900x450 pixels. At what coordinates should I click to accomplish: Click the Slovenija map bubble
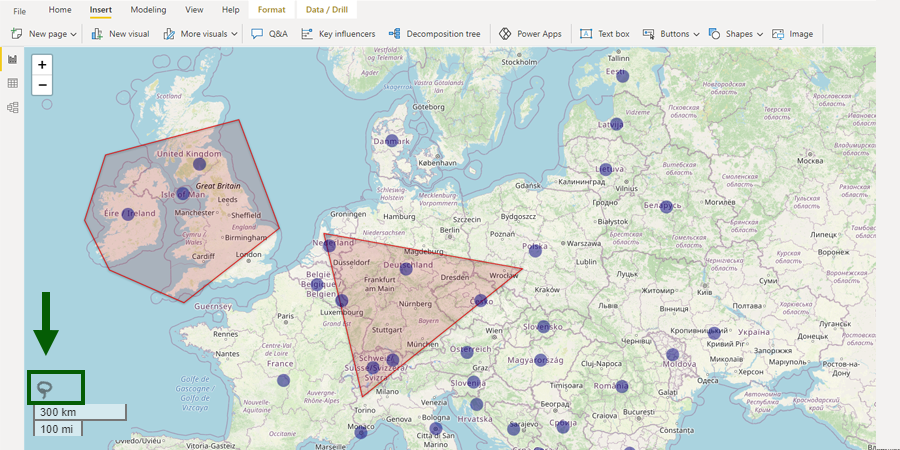(473, 382)
